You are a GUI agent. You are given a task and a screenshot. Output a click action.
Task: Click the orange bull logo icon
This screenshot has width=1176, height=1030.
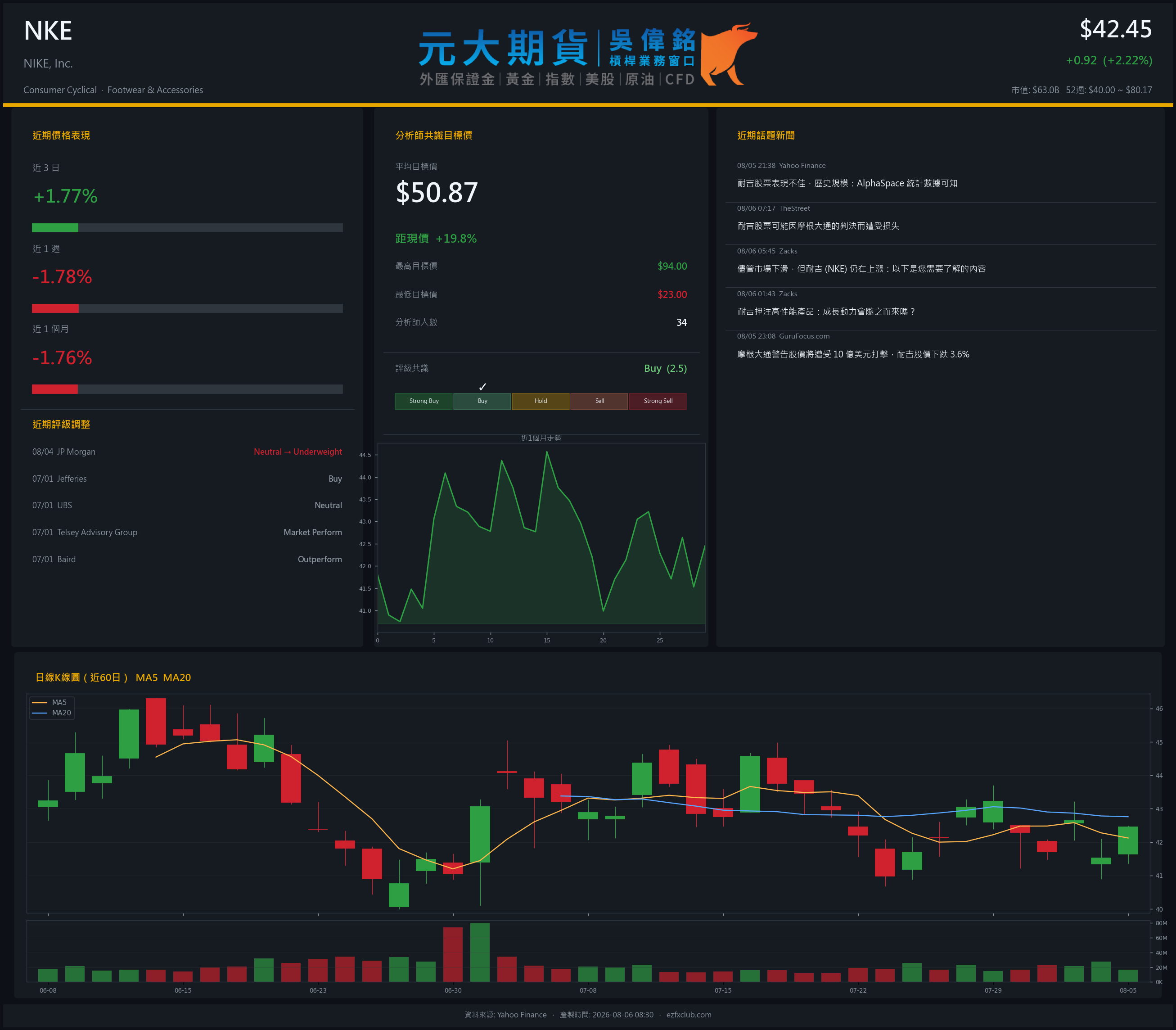[x=729, y=54]
